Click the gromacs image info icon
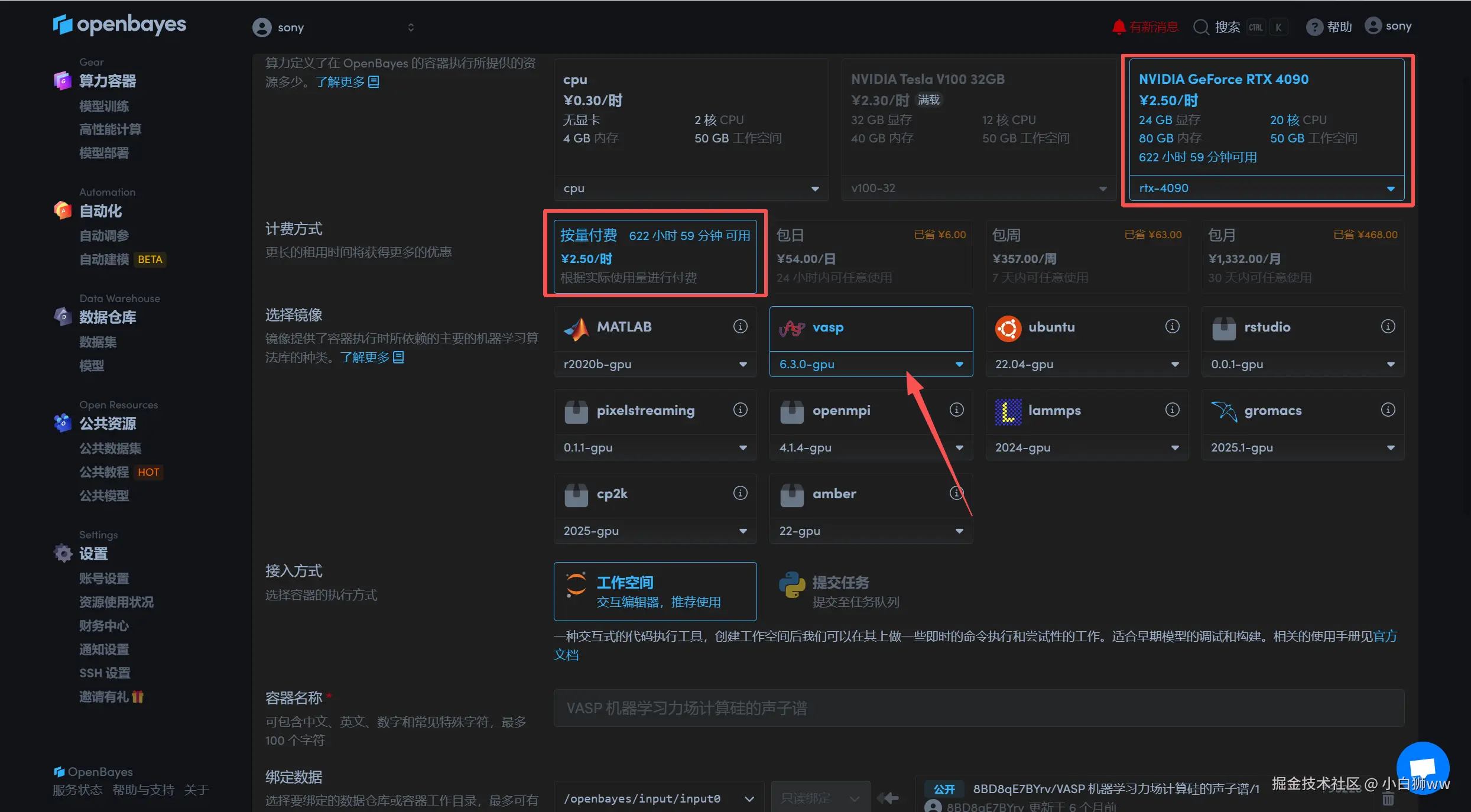The image size is (1471, 812). 1388,410
